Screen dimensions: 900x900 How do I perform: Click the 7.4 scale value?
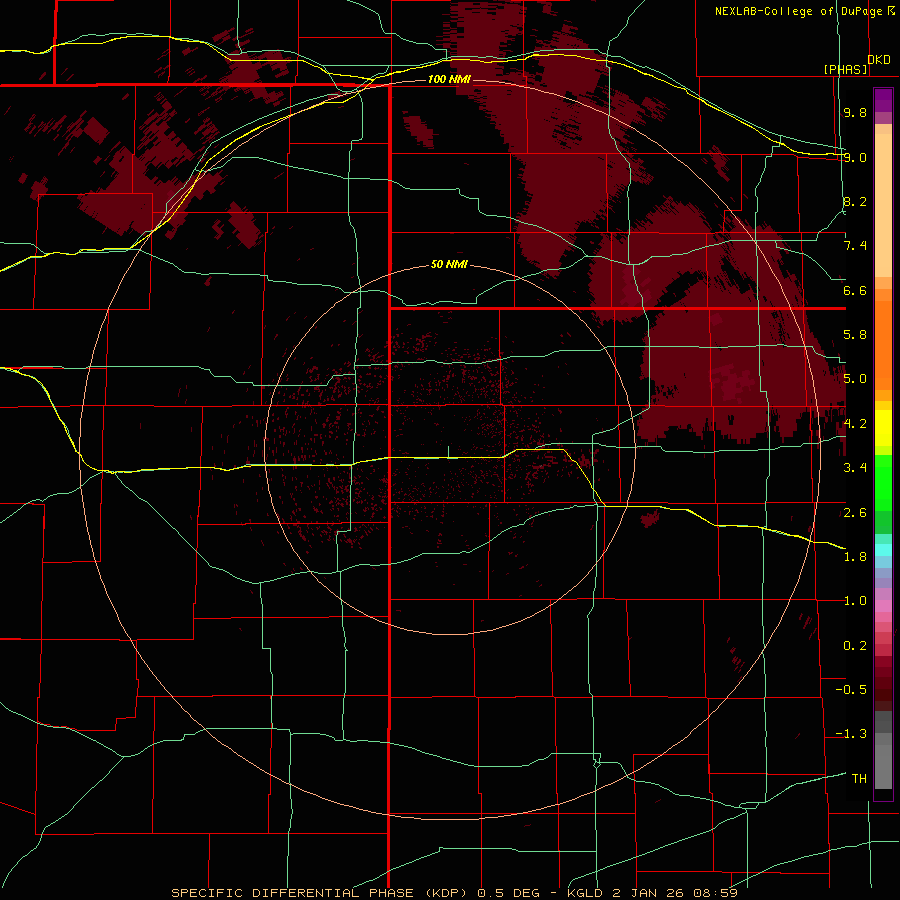855,246
